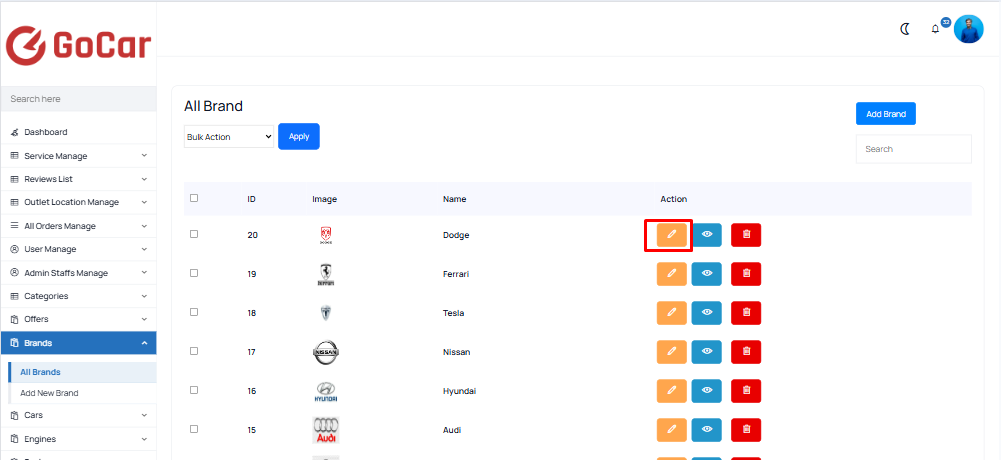The image size is (1001, 460).
Task: Click the sidebar Search here field
Action: (79, 99)
